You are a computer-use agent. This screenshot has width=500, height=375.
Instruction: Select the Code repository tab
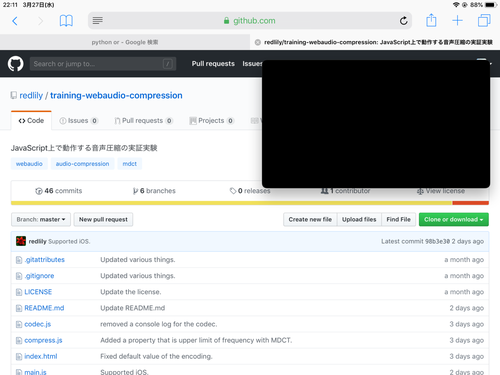tap(31, 121)
